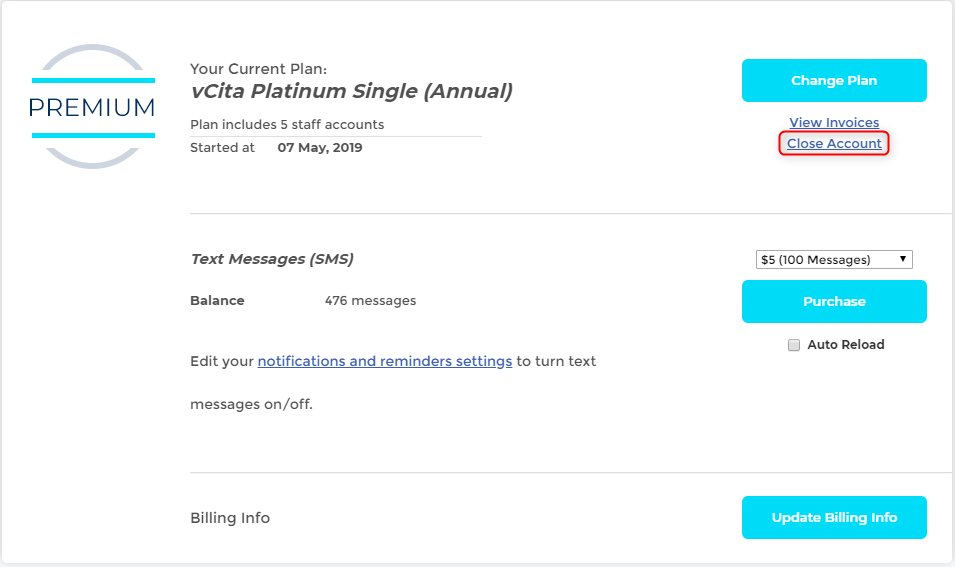This screenshot has height=567, width=955.
Task: Click the Change Plan button
Action: point(834,80)
